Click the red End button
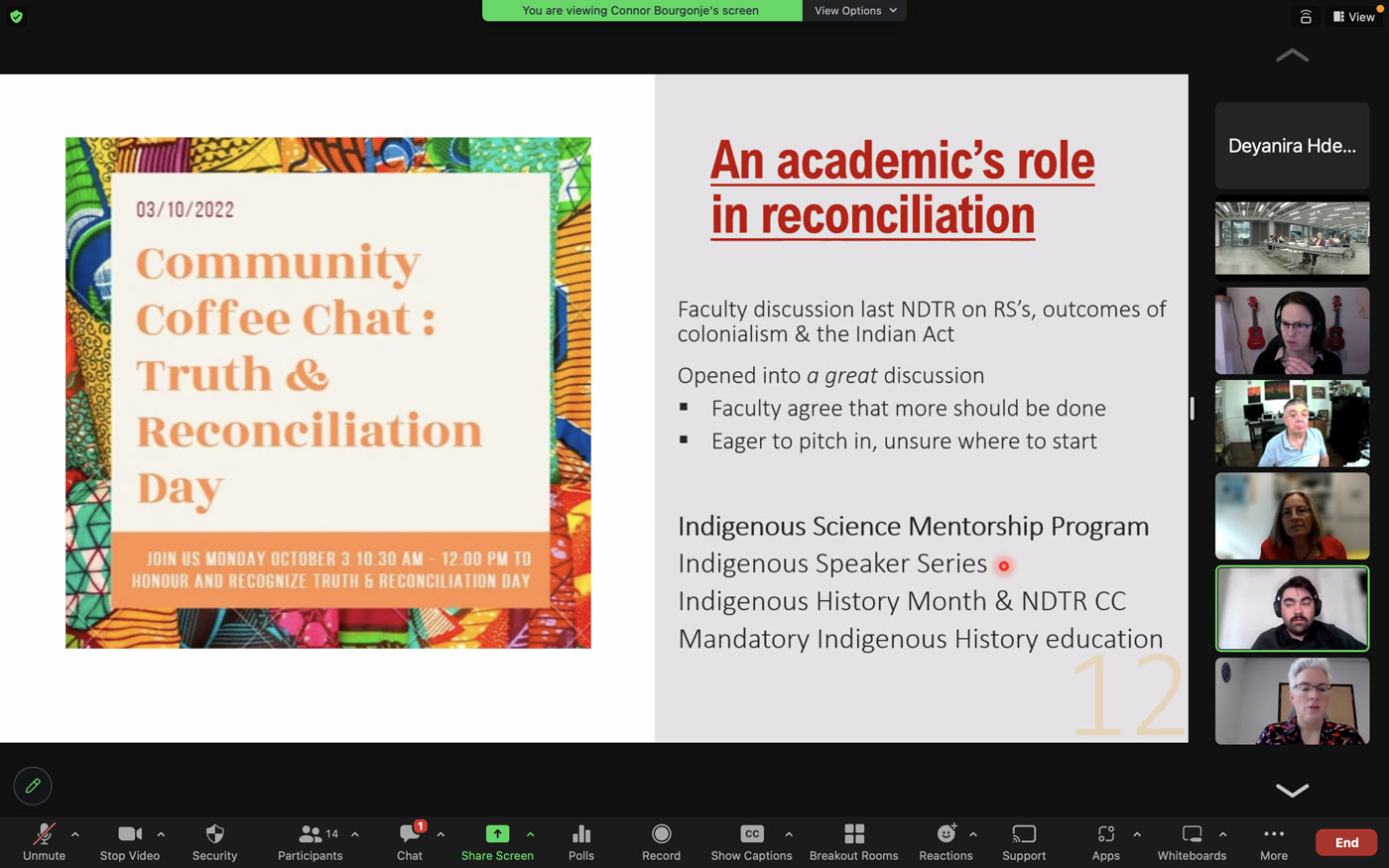1389x868 pixels. pos(1345,842)
